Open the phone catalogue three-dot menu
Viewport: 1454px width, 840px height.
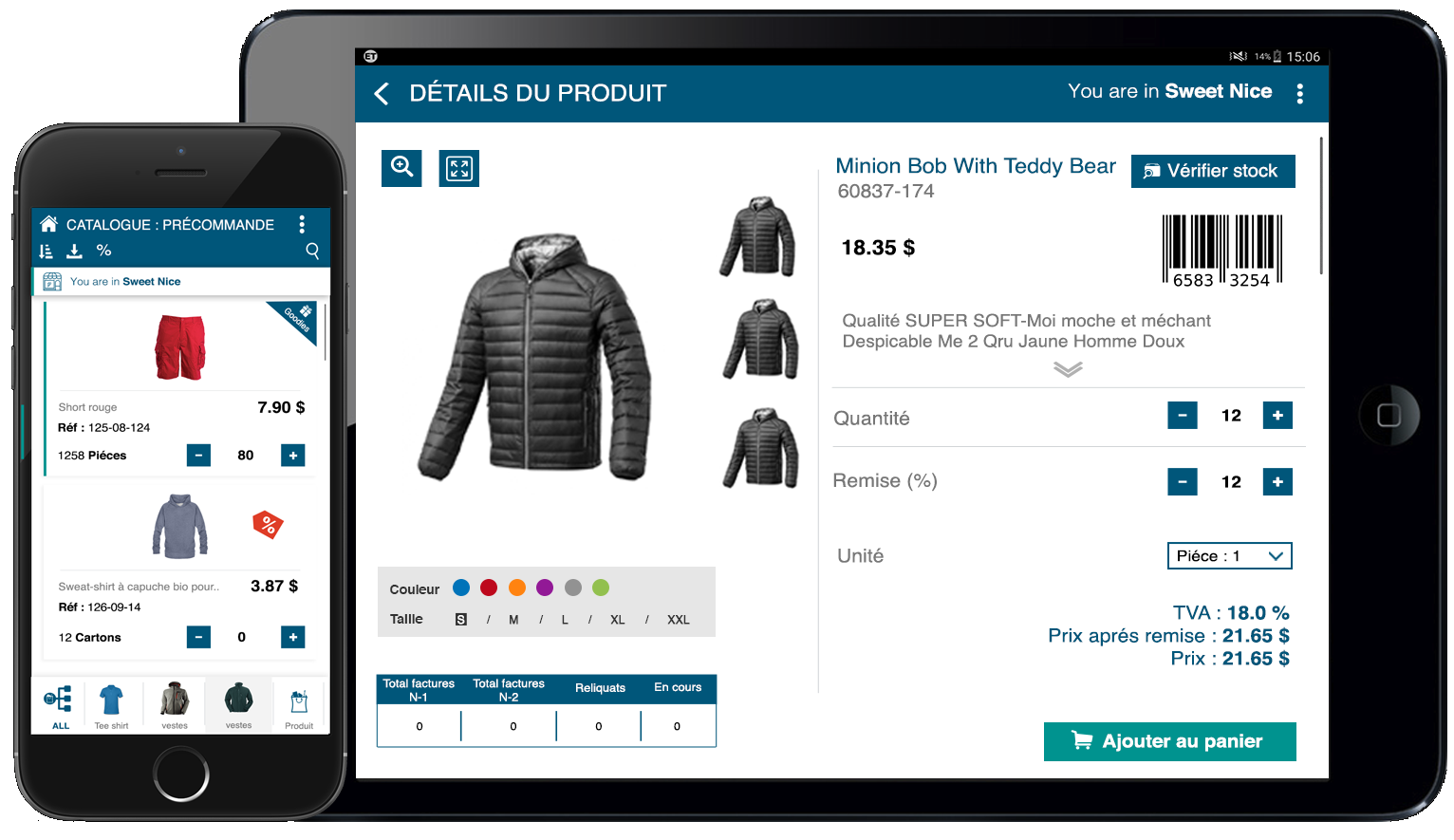coord(302,224)
